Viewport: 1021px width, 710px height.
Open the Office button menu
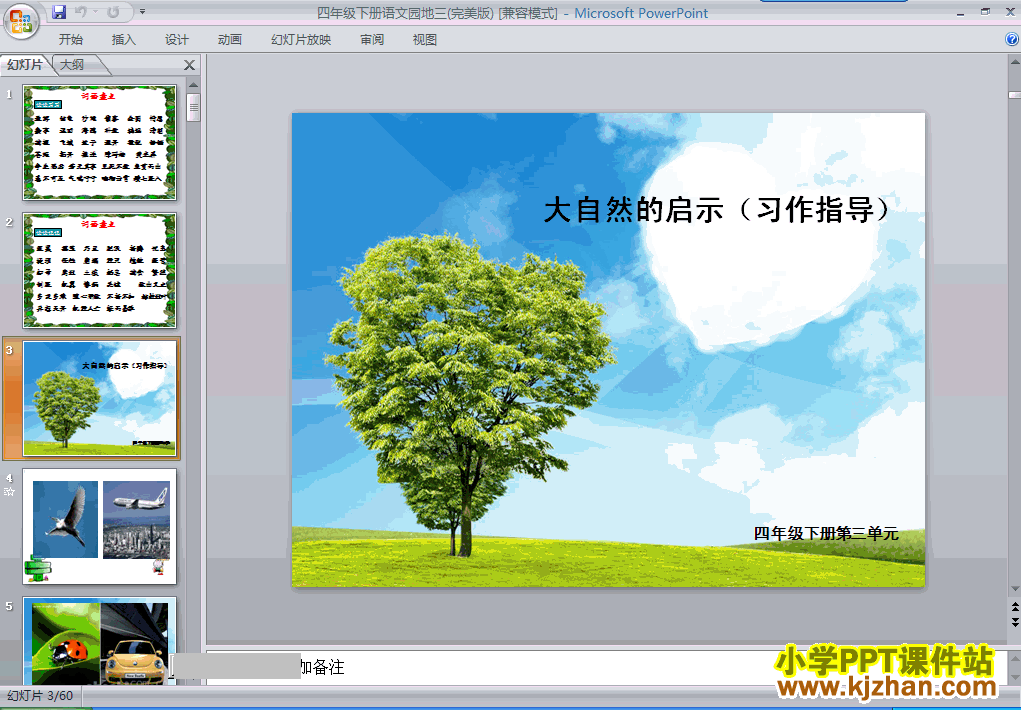21,21
